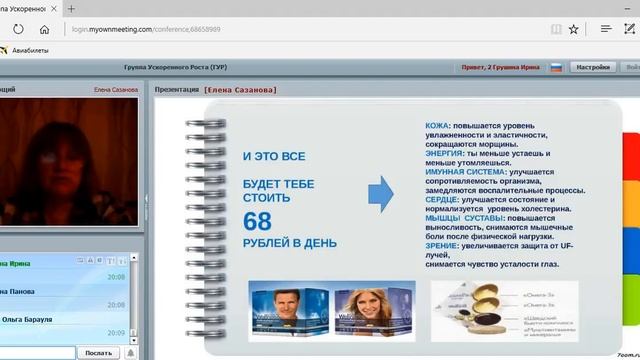Image resolution: width=640 pixels, height=360 pixels.
Task: Click the БУДЕТ ТЕБЕ СТОИТЬ text
Action: point(278,191)
